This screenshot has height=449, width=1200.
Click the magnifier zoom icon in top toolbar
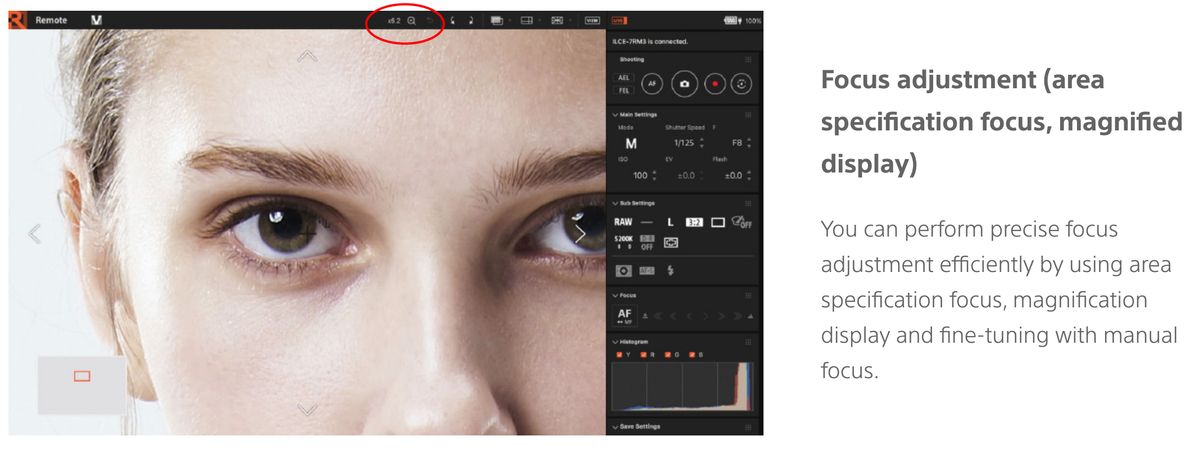411,20
